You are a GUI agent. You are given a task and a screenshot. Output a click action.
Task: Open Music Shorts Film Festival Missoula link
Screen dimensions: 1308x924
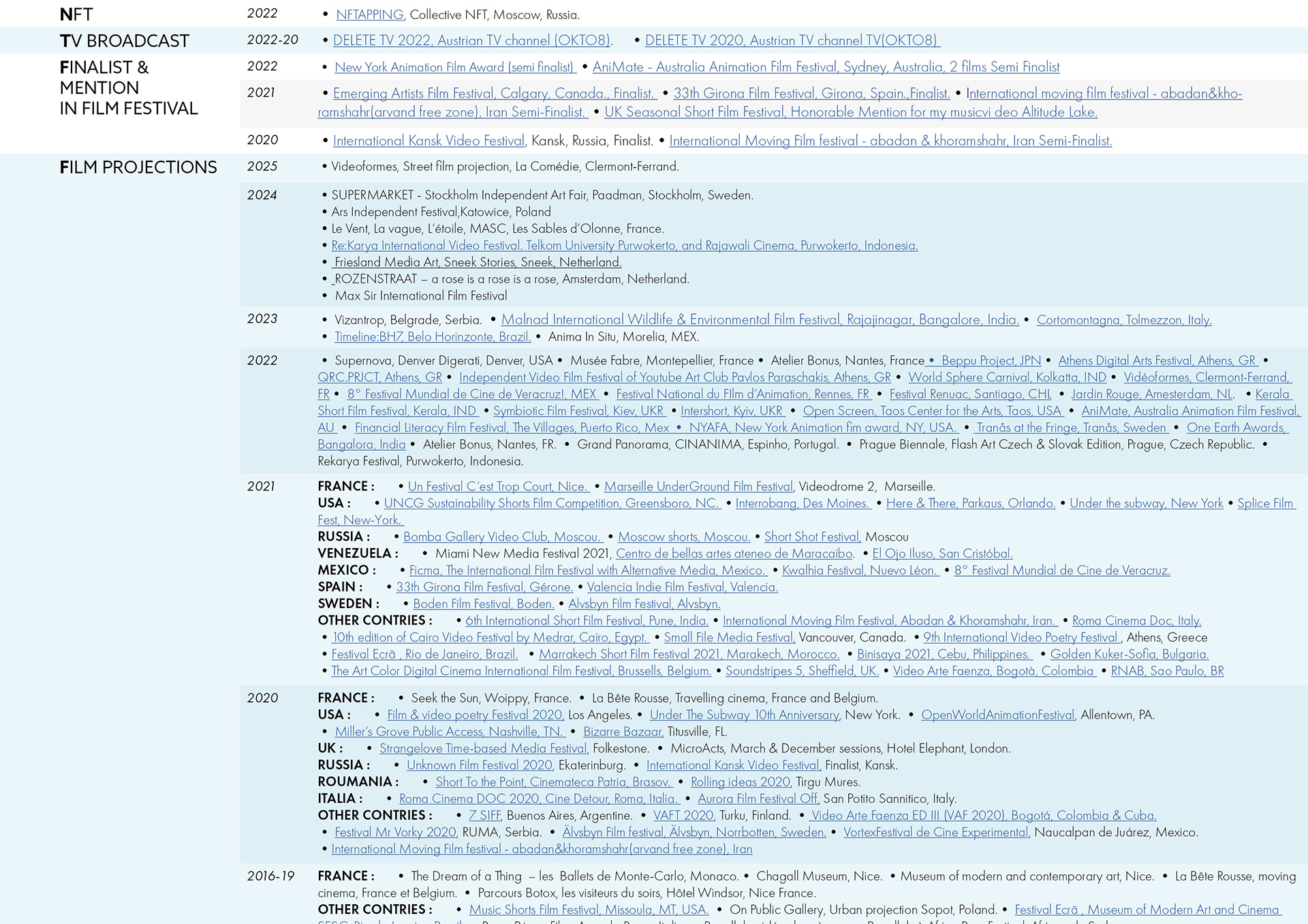click(589, 910)
